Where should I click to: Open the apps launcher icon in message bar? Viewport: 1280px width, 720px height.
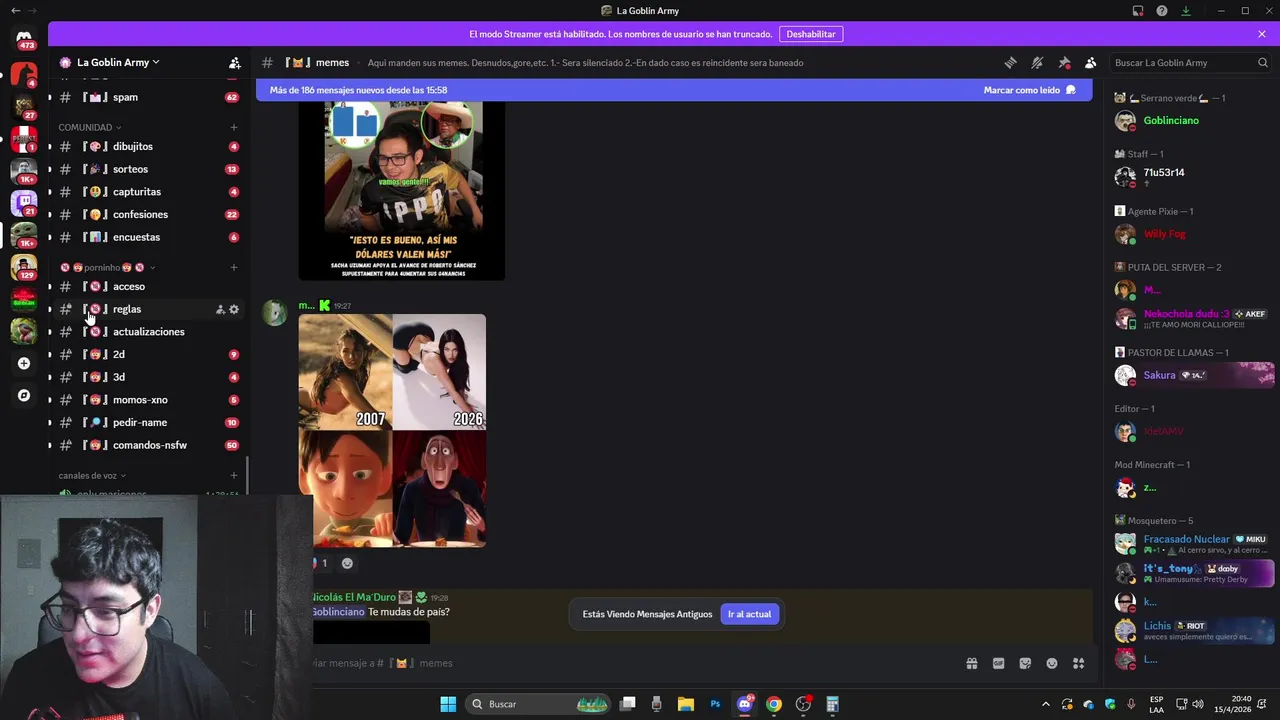click(1079, 663)
